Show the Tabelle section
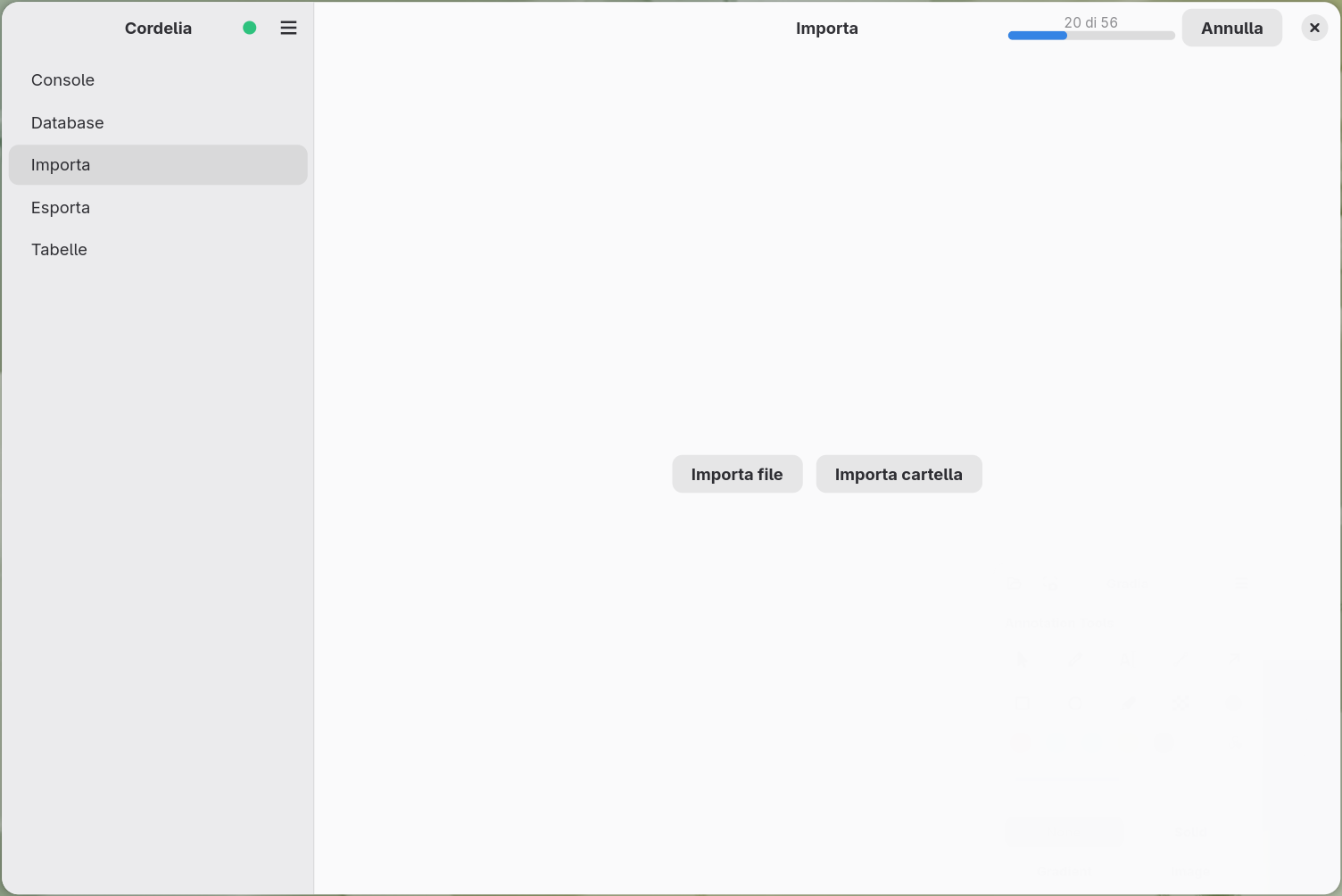Image resolution: width=1342 pixels, height=896 pixels. click(x=158, y=250)
